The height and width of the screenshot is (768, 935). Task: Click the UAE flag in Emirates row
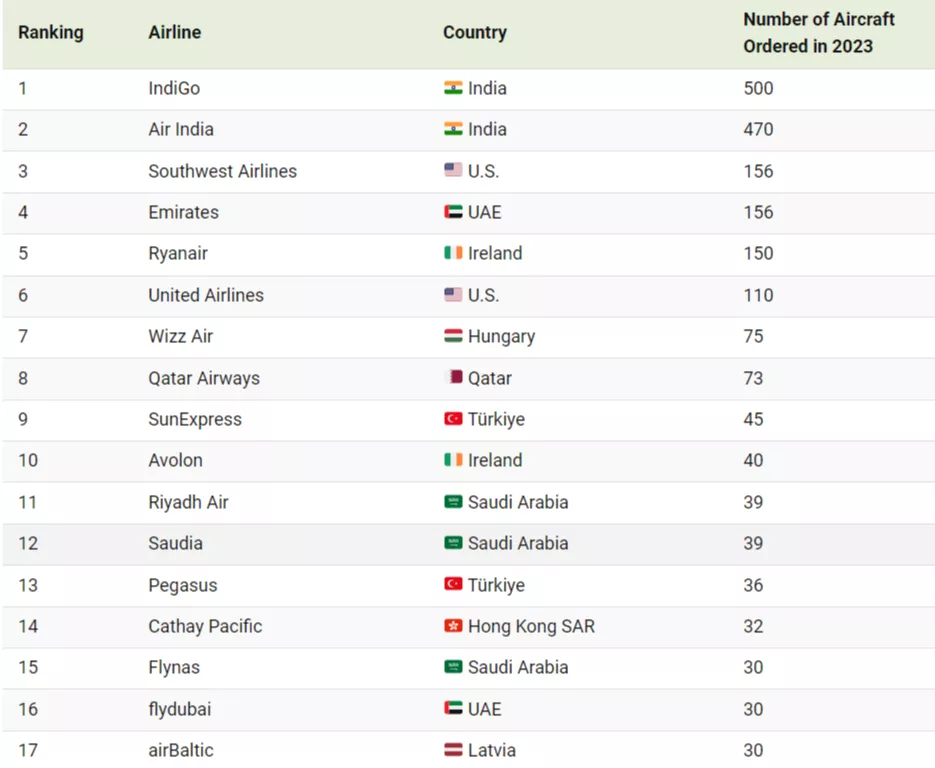pyautogui.click(x=453, y=212)
